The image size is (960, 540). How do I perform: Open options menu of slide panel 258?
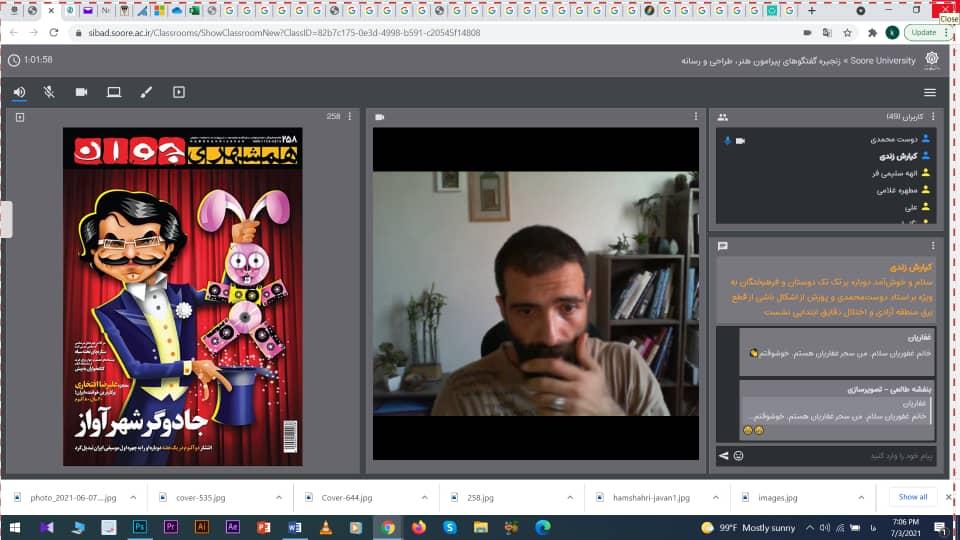click(350, 116)
